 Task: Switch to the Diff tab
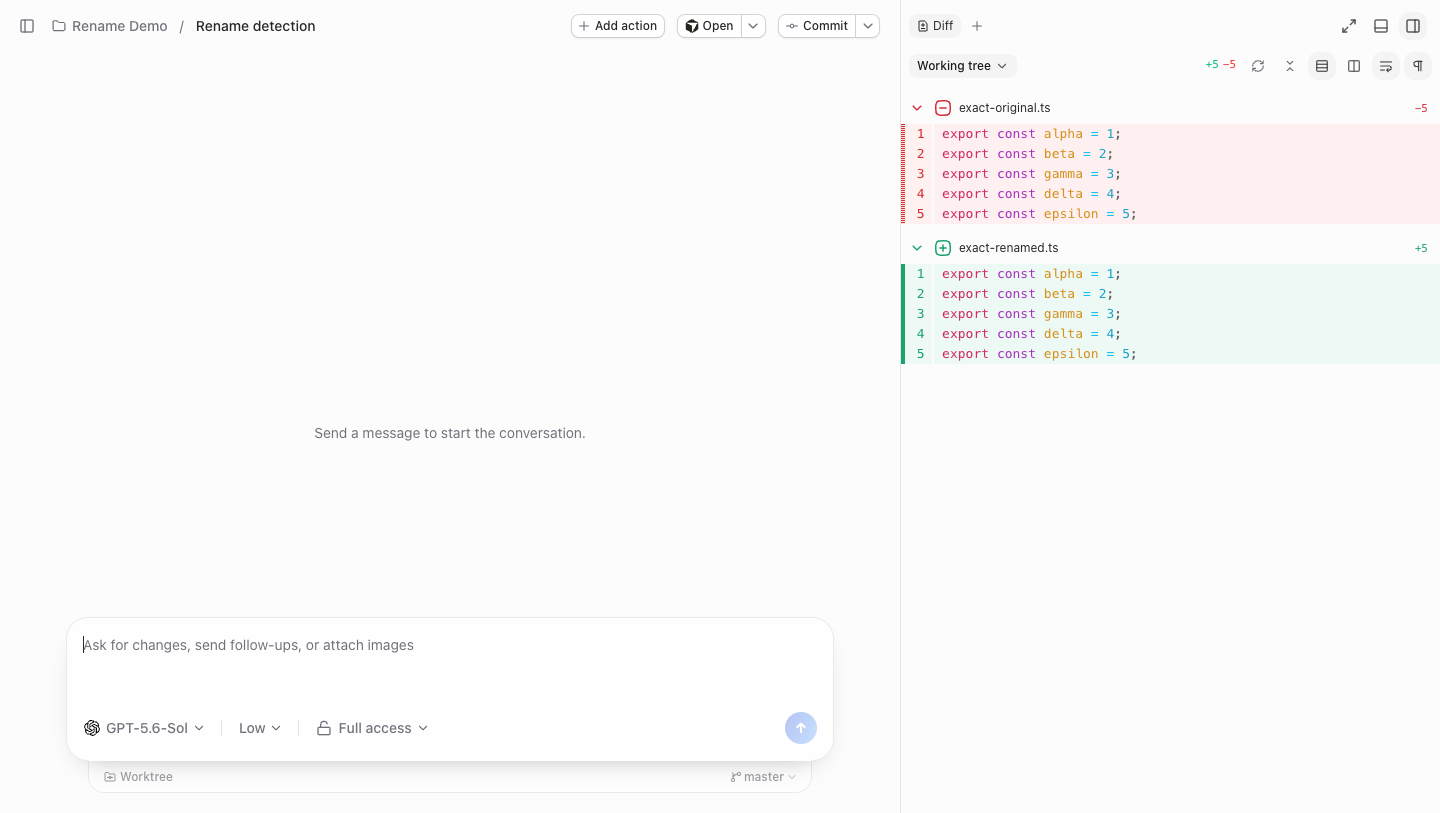click(935, 26)
